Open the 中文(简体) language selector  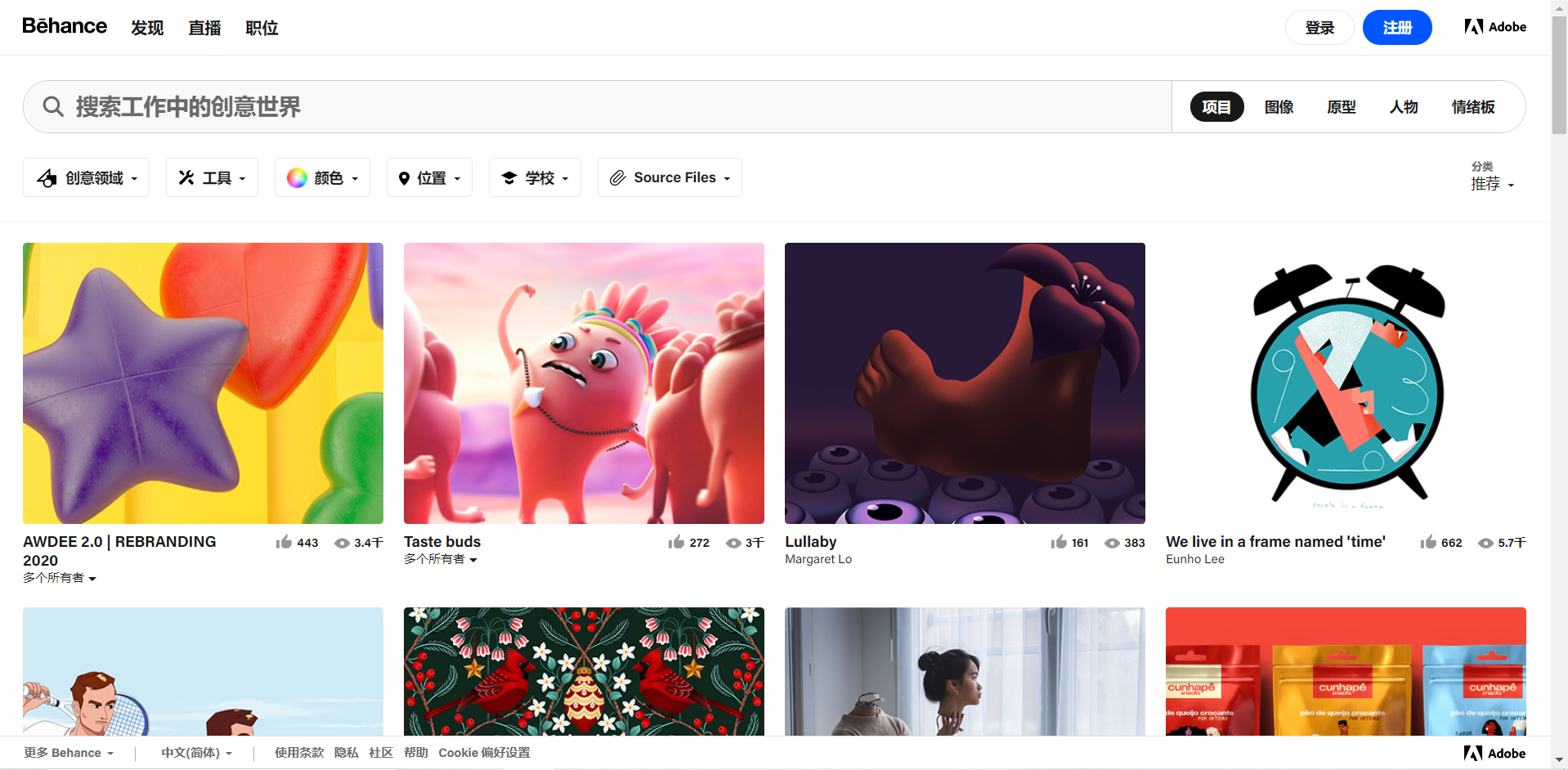pyautogui.click(x=196, y=752)
